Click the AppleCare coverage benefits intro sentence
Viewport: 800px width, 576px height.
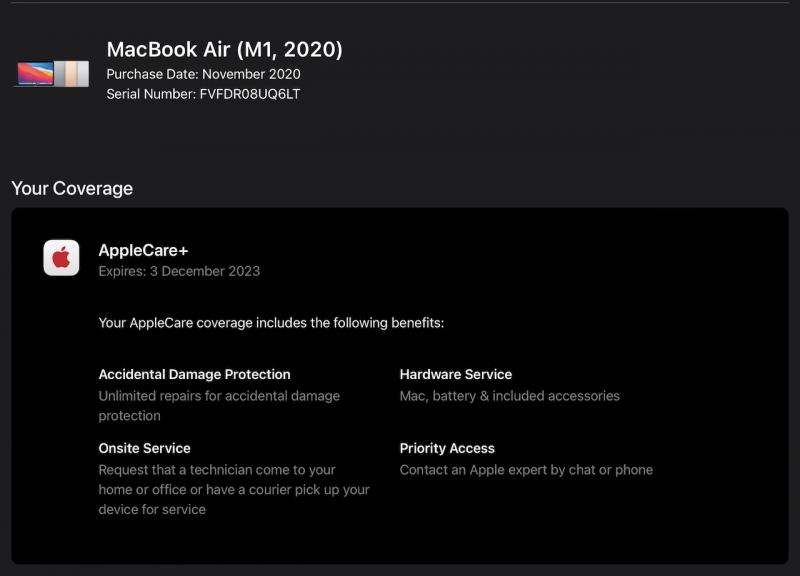click(x=271, y=322)
